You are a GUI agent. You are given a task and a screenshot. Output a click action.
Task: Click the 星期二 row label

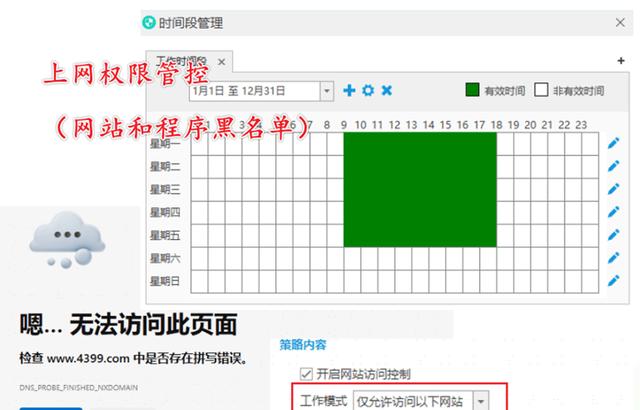coord(165,166)
